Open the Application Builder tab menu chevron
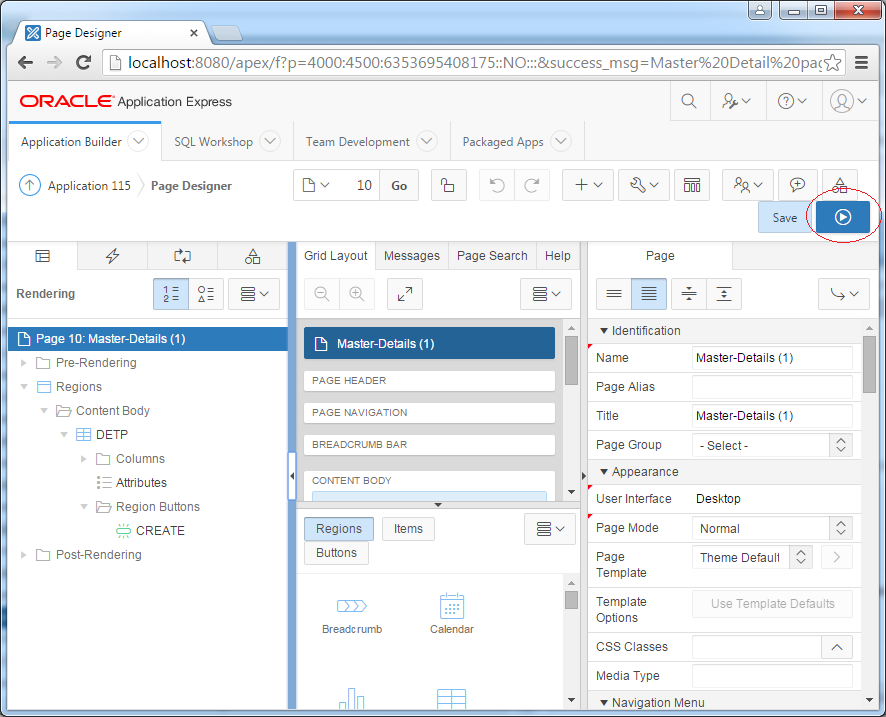The image size is (886, 717). tap(138, 141)
